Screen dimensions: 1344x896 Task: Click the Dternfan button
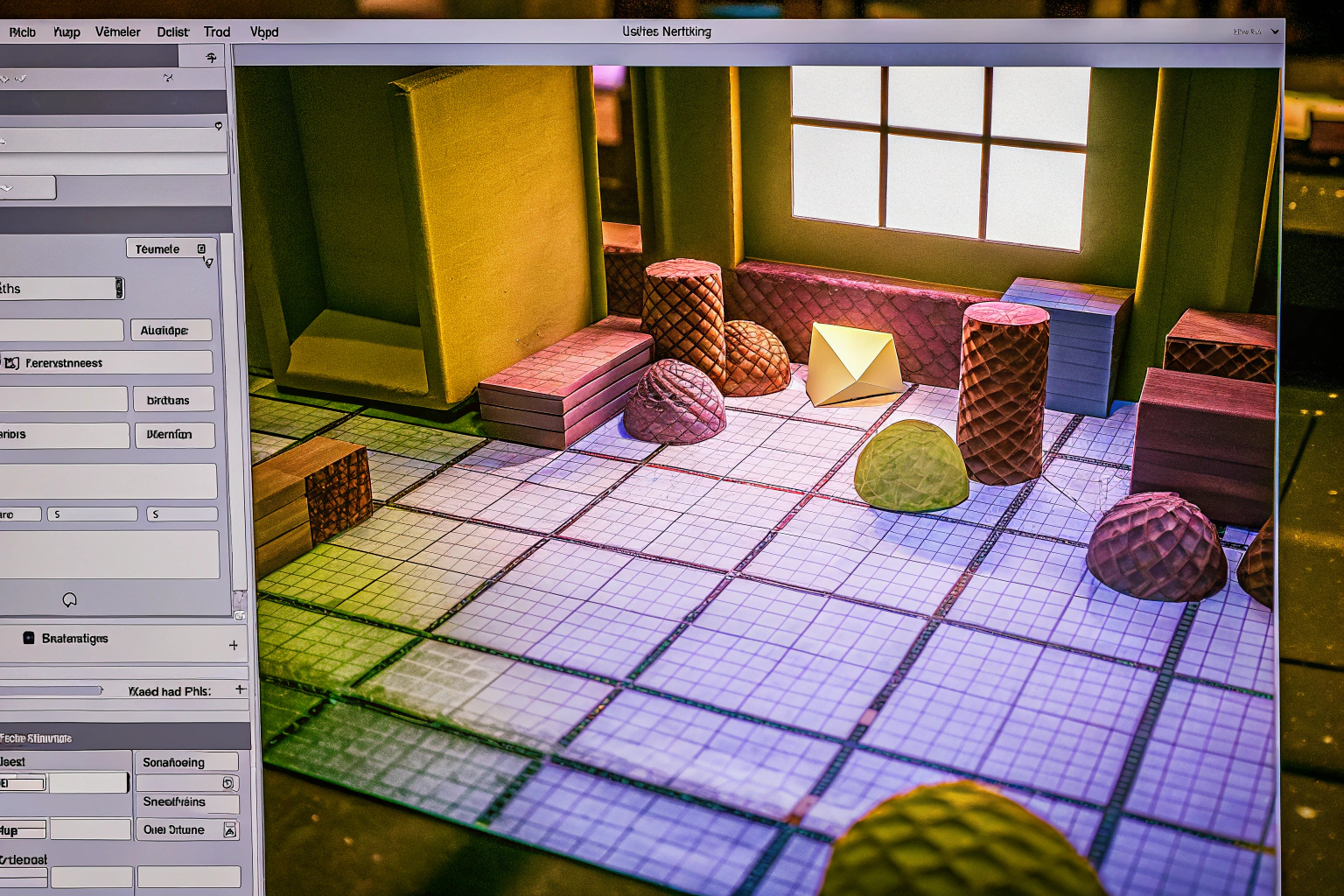click(x=175, y=435)
